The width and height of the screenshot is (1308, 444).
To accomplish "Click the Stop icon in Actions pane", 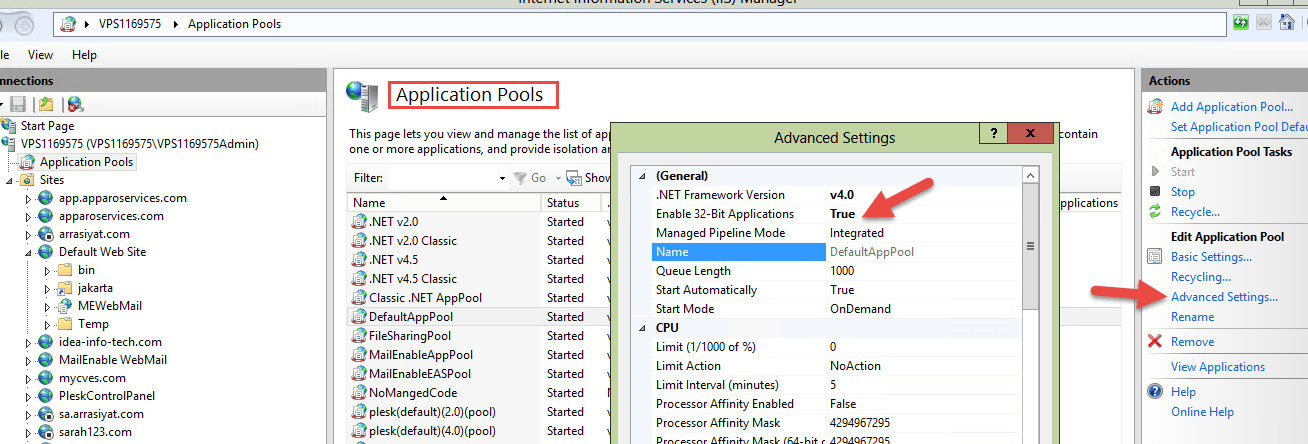I will (x=1155, y=191).
